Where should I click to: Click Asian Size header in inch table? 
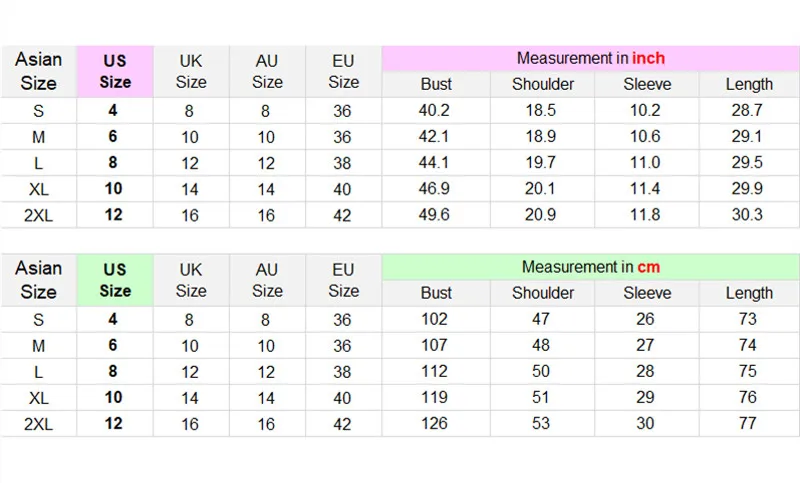pyautogui.click(x=38, y=71)
